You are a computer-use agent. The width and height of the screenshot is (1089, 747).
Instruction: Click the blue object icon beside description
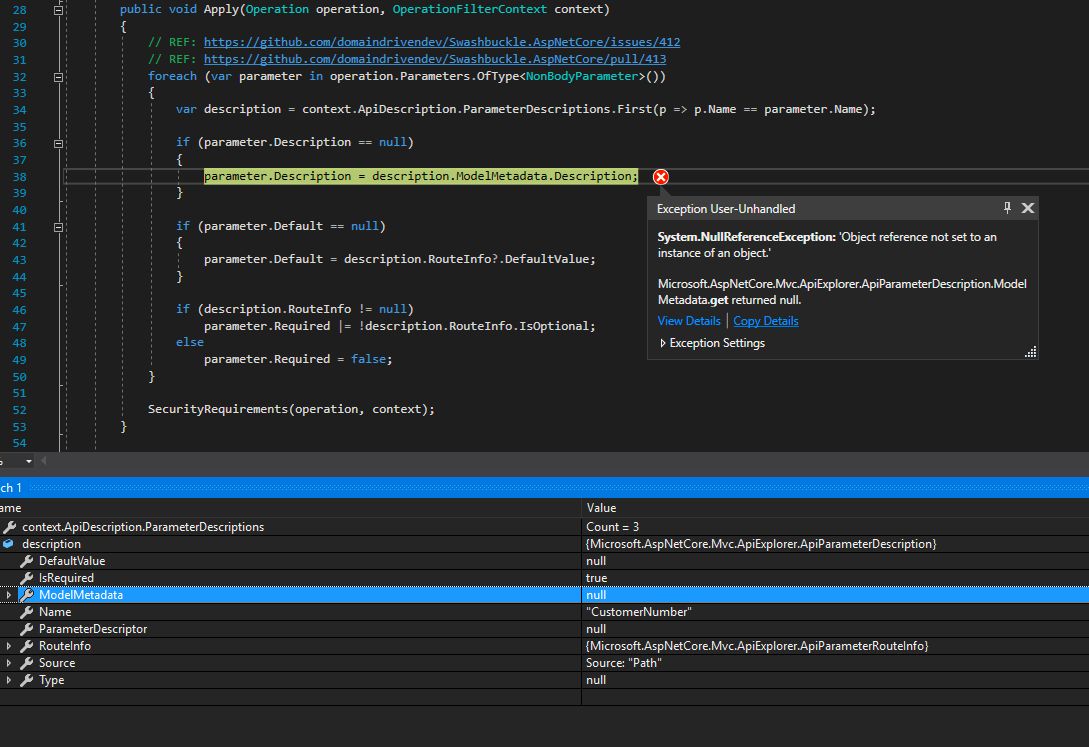tap(8, 544)
